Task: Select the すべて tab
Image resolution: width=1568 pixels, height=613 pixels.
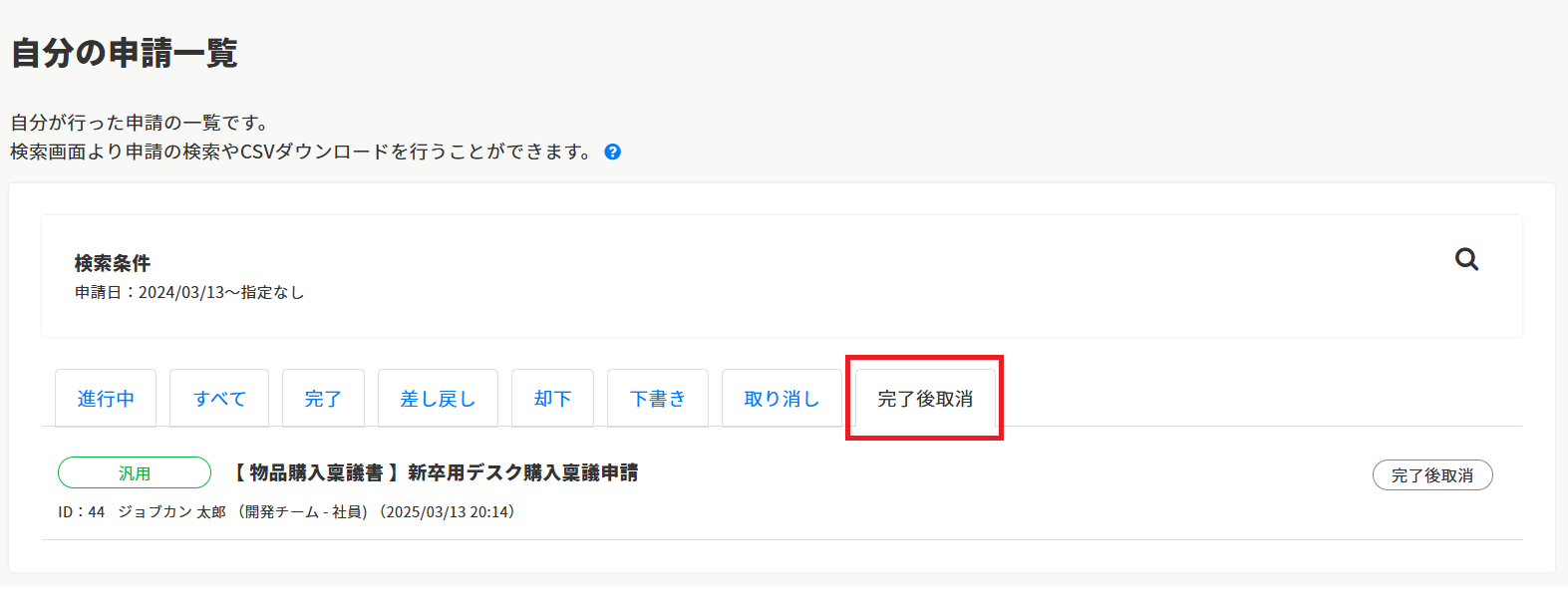Action: 219,399
